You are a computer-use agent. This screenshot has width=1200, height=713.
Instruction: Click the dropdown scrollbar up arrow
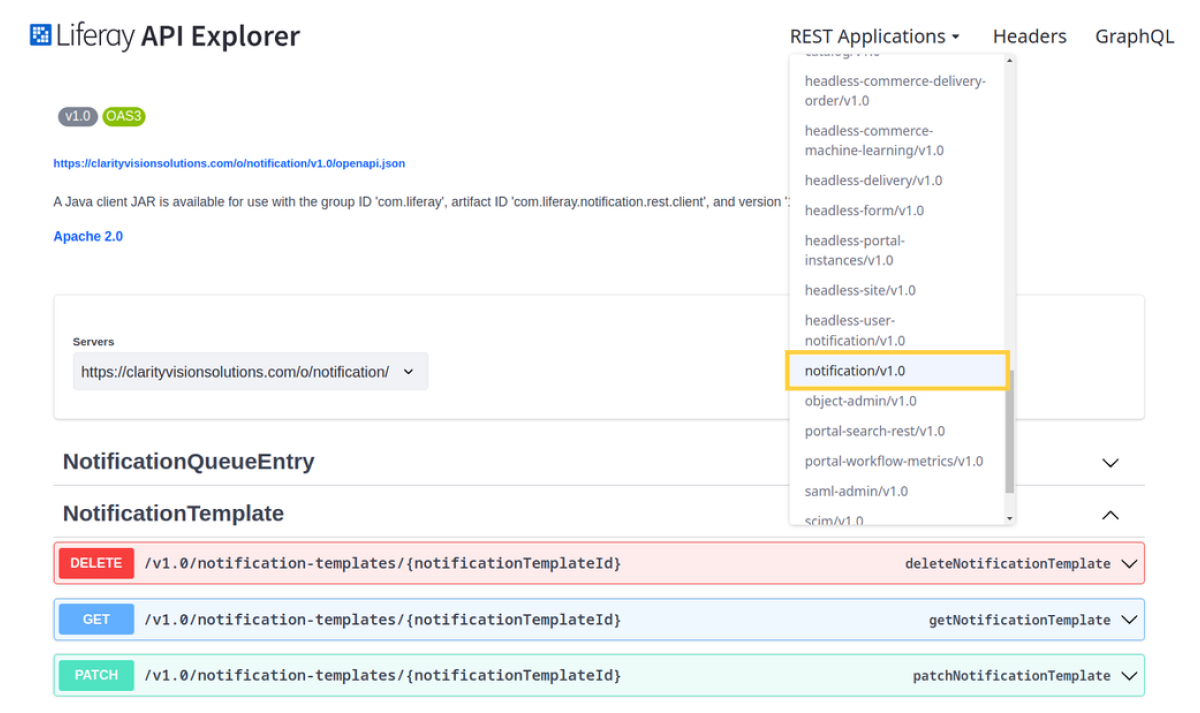click(1010, 61)
